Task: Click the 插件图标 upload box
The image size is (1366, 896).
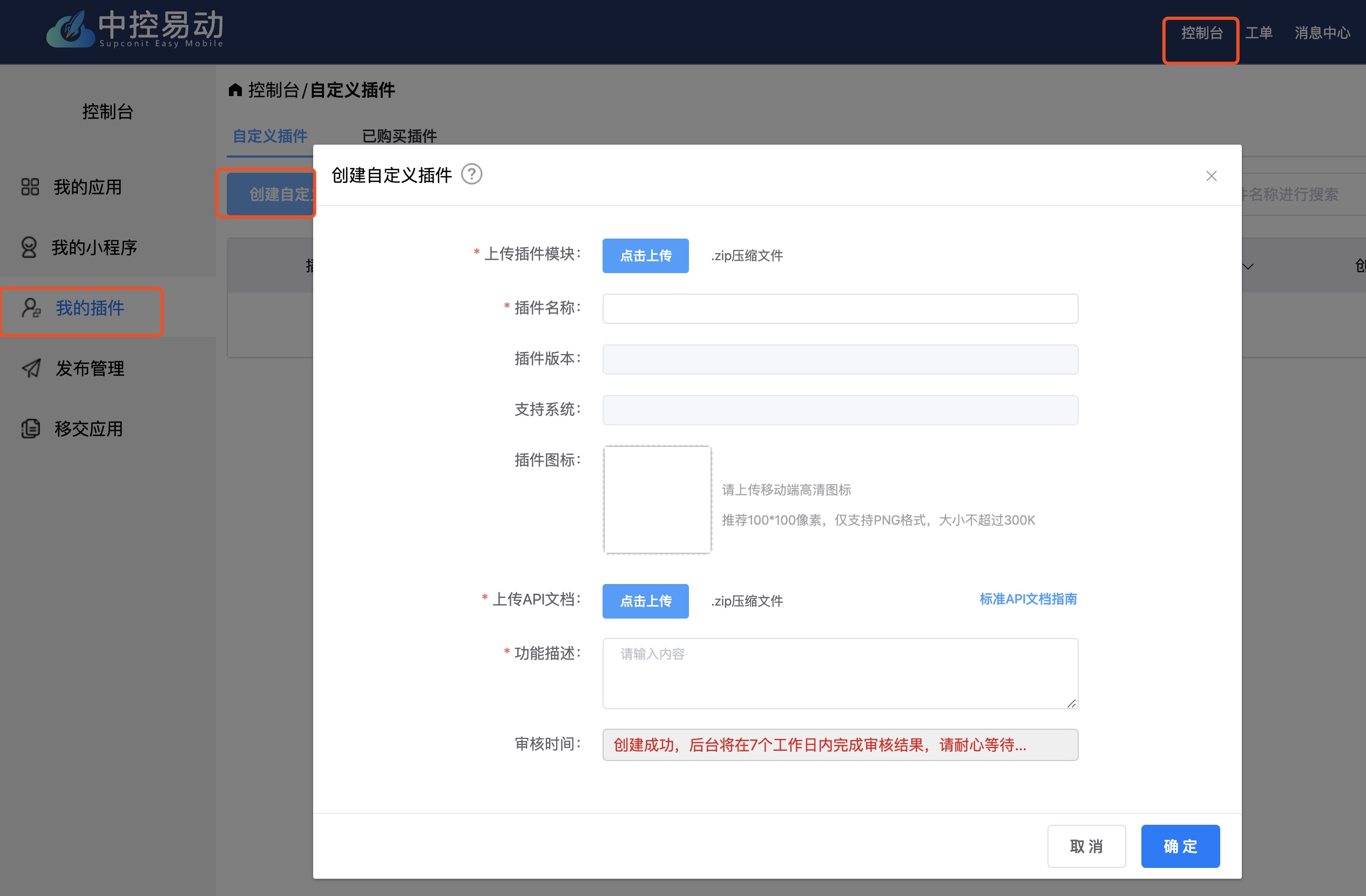Action: point(657,500)
